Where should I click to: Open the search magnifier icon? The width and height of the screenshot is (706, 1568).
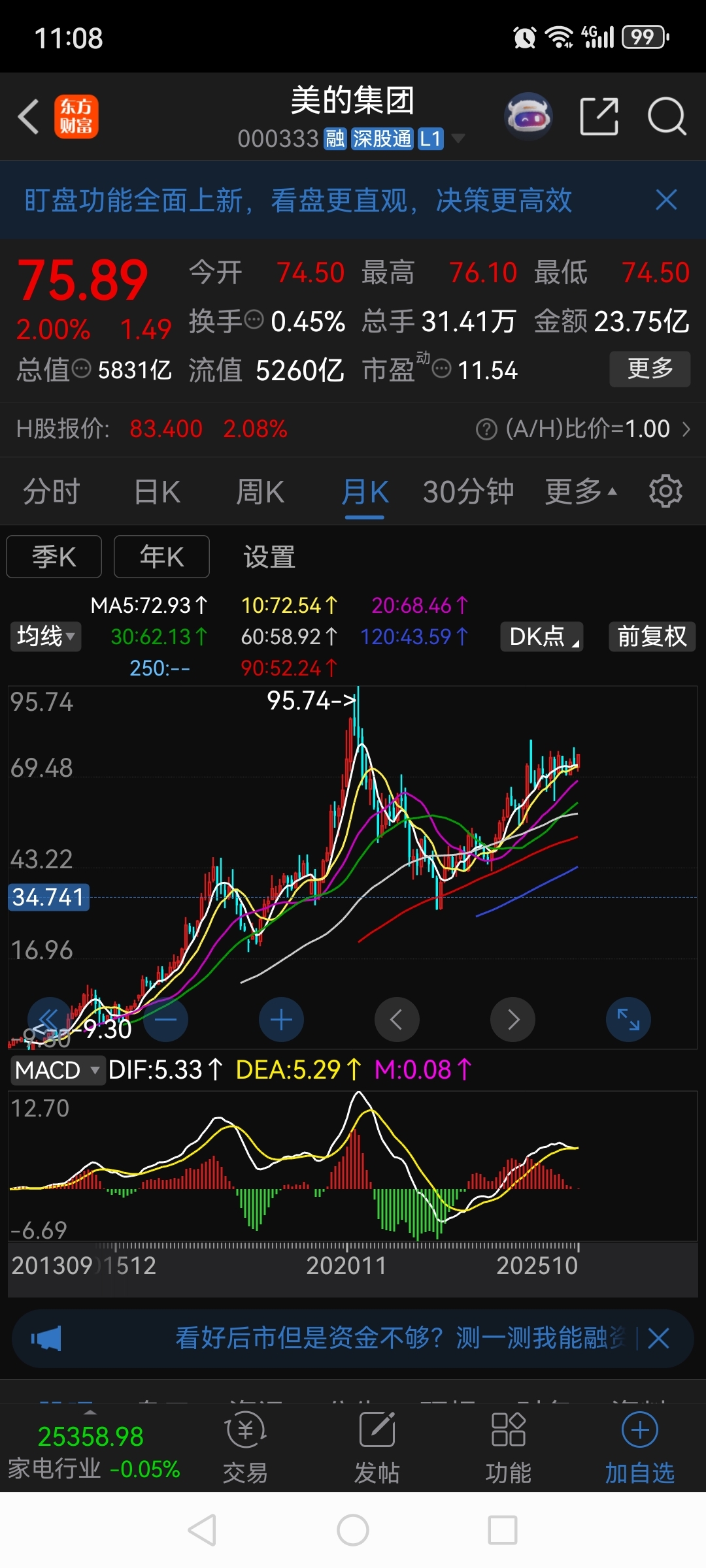click(x=667, y=117)
